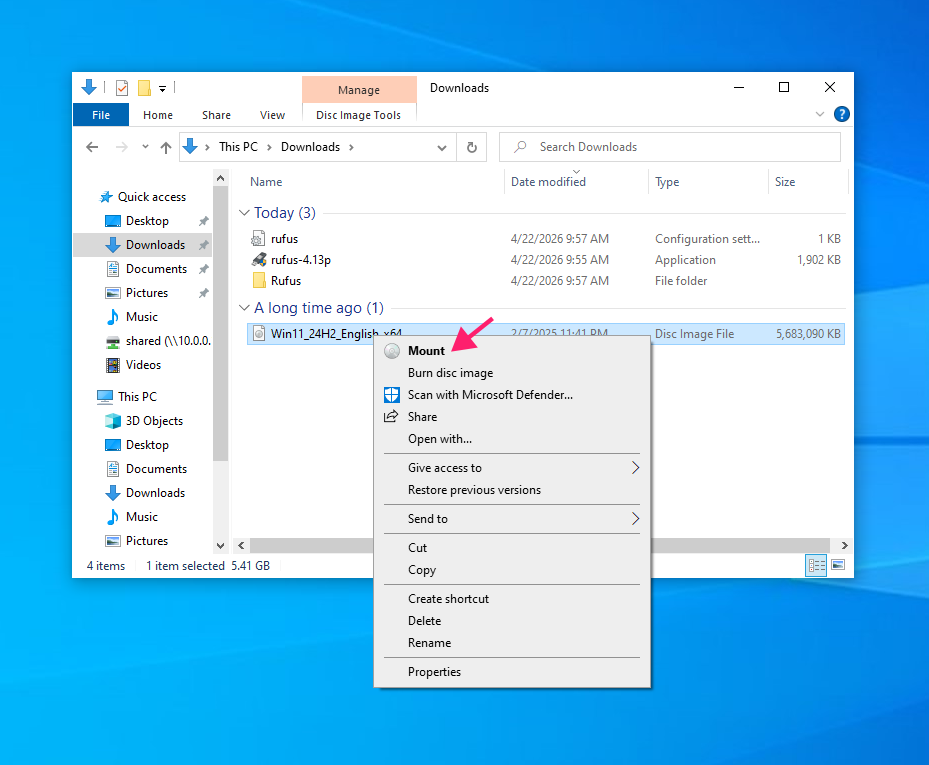Expand the Send to submenu
Viewport: 929px width, 765px height.
click(512, 519)
